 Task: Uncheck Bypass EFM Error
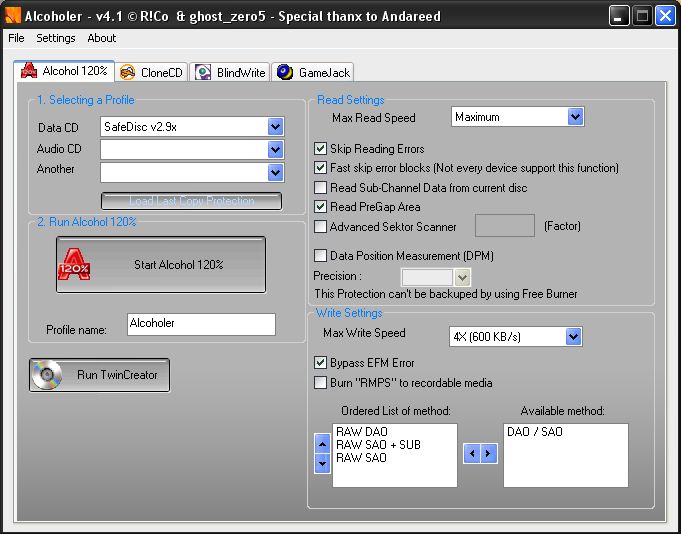tap(320, 363)
